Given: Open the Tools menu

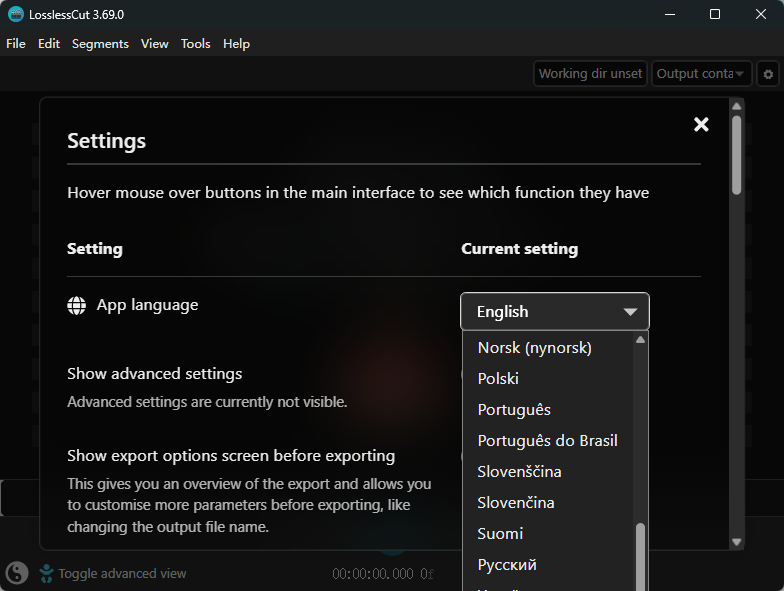Looking at the screenshot, I should point(196,44).
